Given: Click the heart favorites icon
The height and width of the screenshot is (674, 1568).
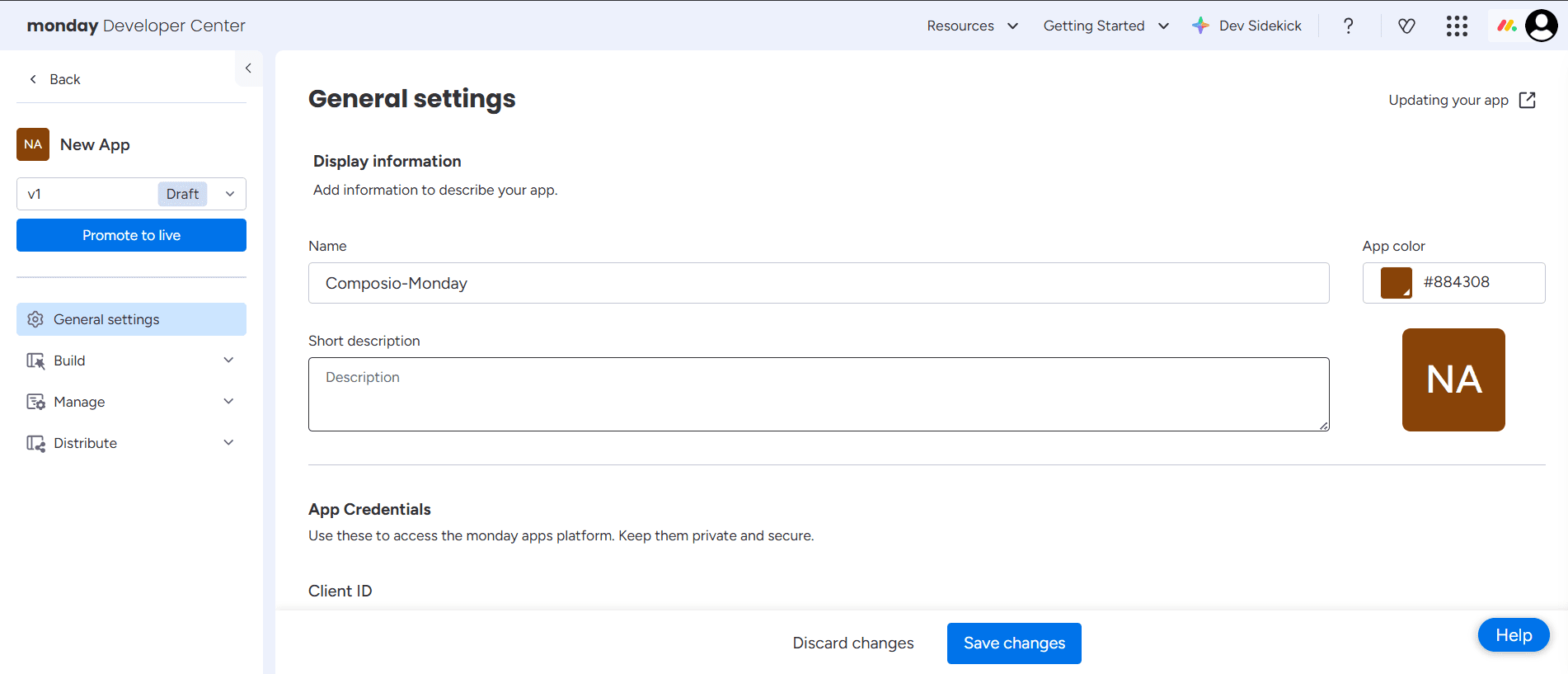Looking at the screenshot, I should click(1406, 26).
